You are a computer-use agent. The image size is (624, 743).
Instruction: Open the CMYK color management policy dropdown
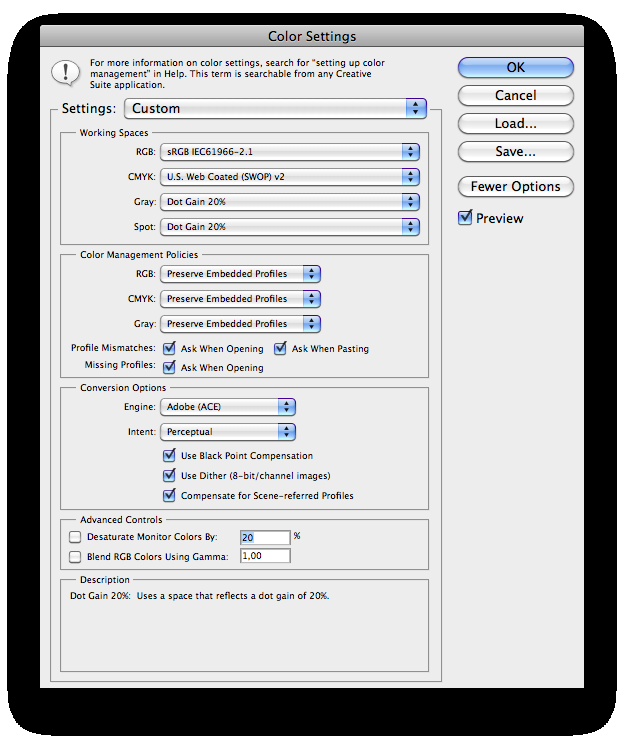(x=241, y=299)
